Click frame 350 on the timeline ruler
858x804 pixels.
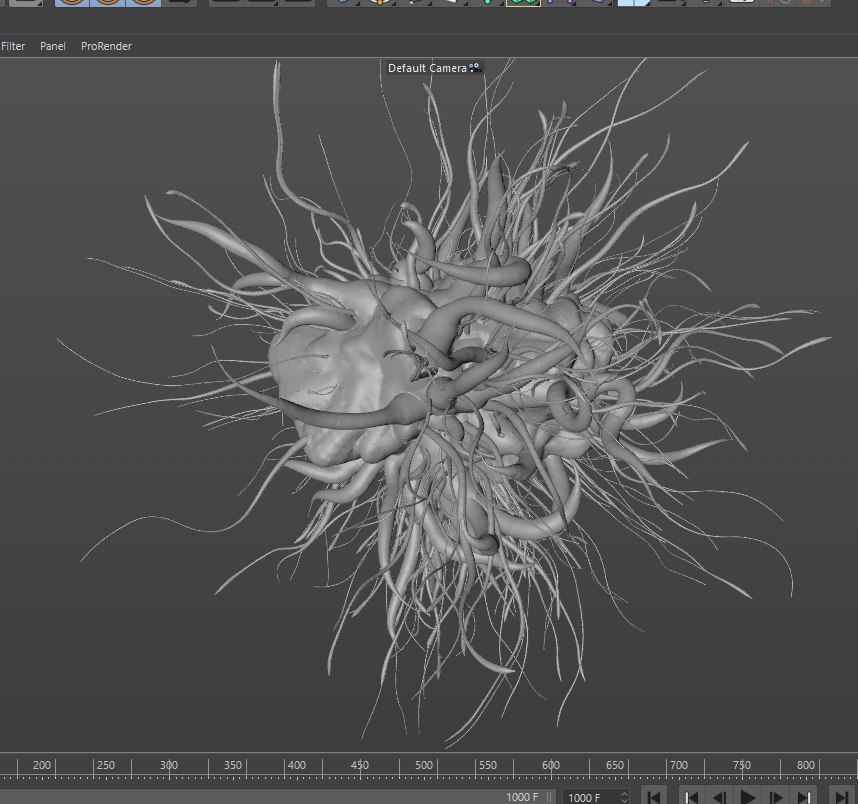click(233, 765)
